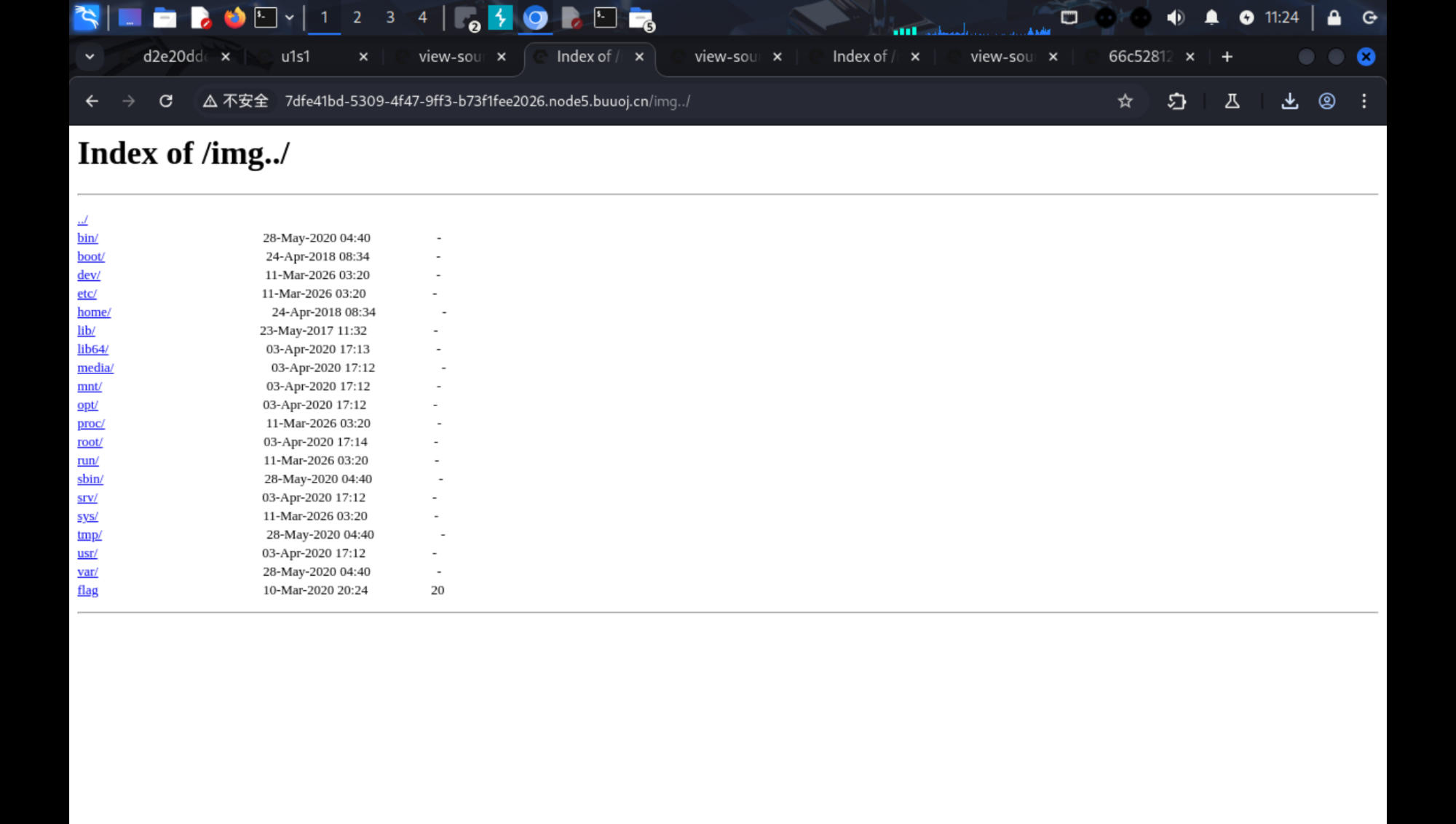
Task: Click the back navigation arrow
Action: tap(92, 101)
